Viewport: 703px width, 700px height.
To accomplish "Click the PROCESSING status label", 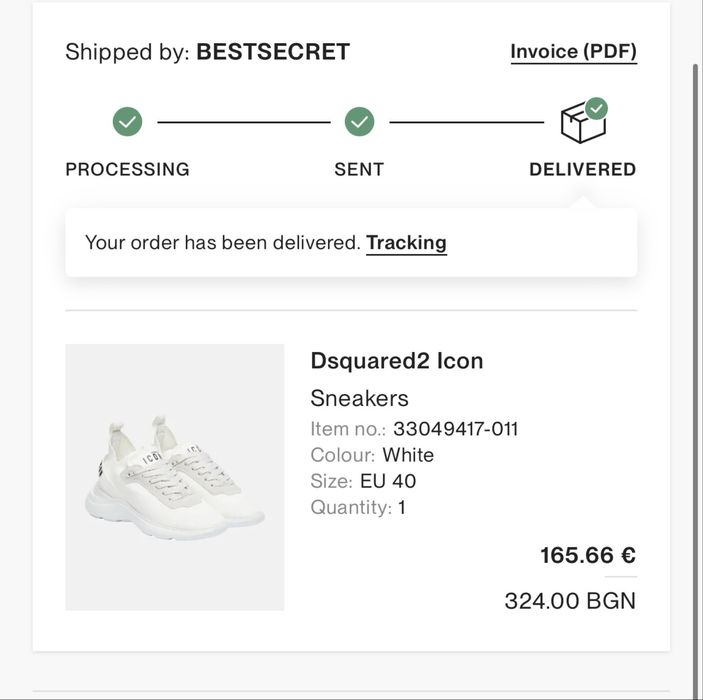I will tap(127, 170).
